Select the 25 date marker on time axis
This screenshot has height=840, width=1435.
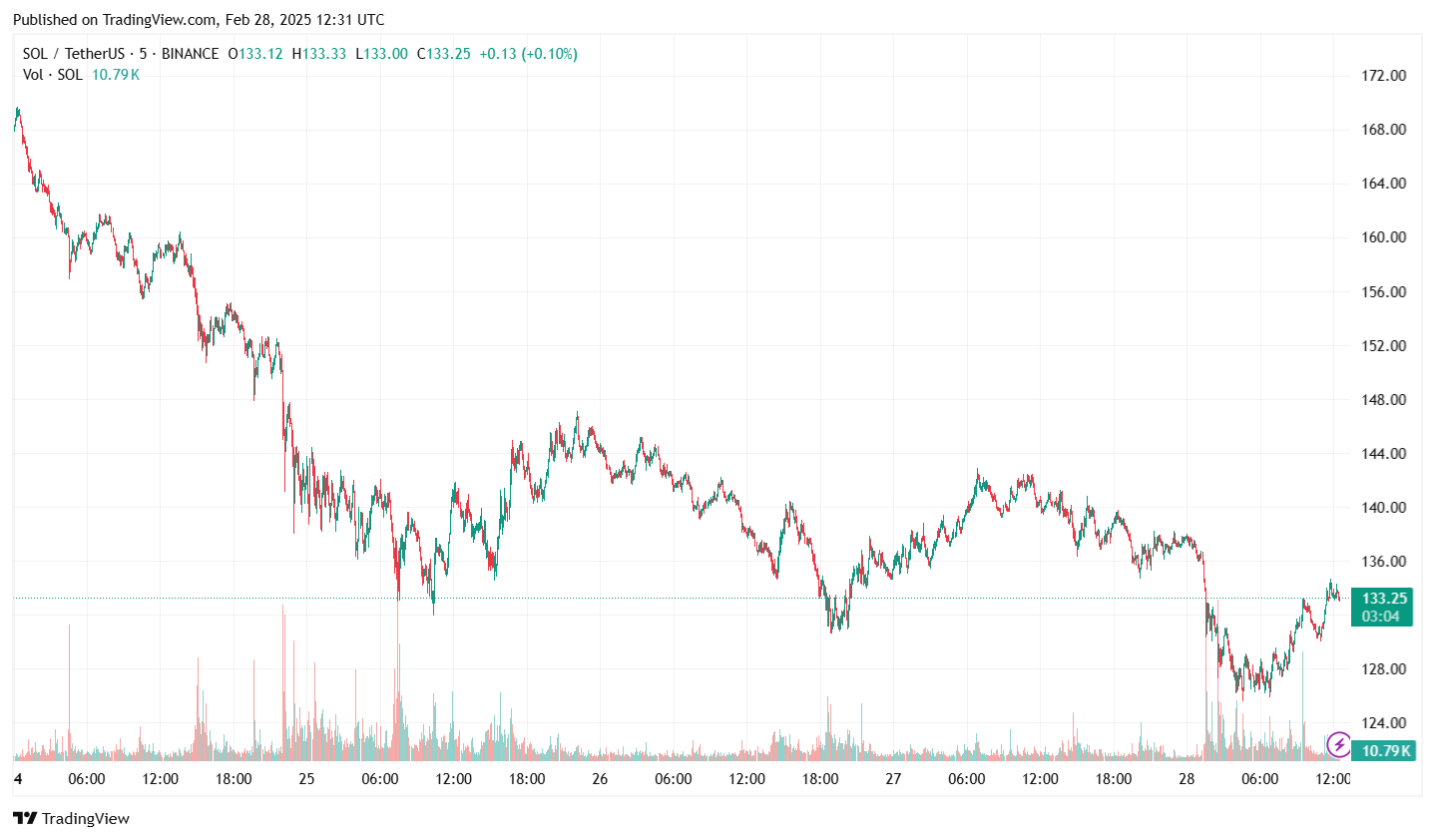point(306,778)
